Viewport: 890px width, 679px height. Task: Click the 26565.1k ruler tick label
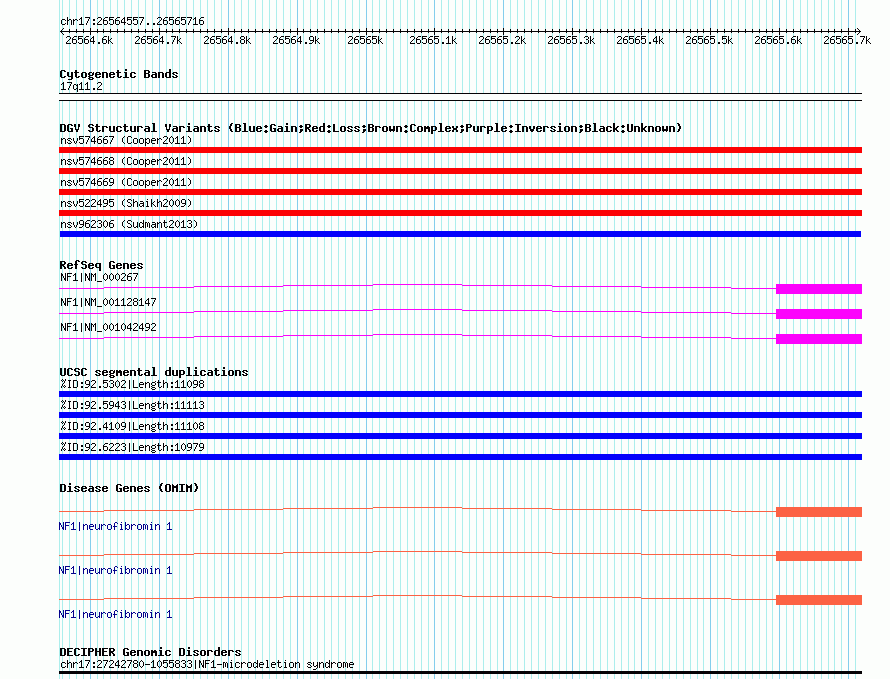click(x=433, y=40)
